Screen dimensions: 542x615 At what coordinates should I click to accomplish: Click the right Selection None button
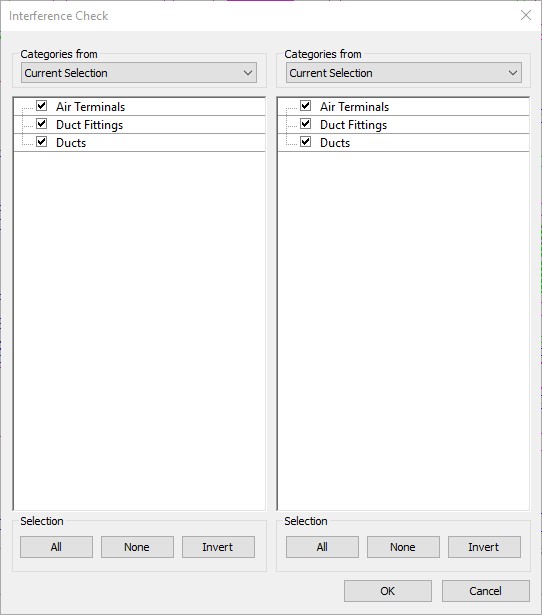point(403,547)
